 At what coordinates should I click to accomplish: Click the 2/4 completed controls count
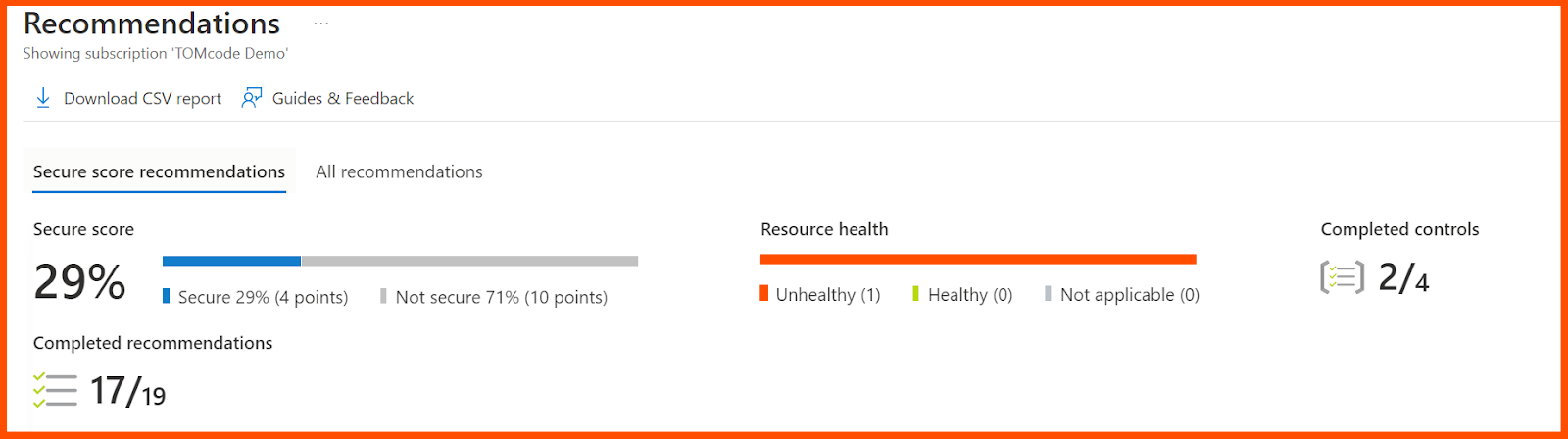coord(1403,278)
